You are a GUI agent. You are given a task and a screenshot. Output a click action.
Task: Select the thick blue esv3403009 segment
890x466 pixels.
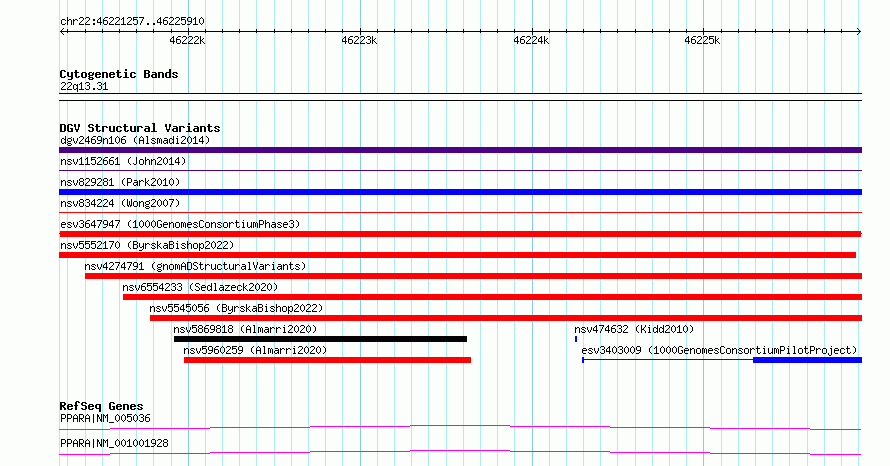(x=807, y=360)
